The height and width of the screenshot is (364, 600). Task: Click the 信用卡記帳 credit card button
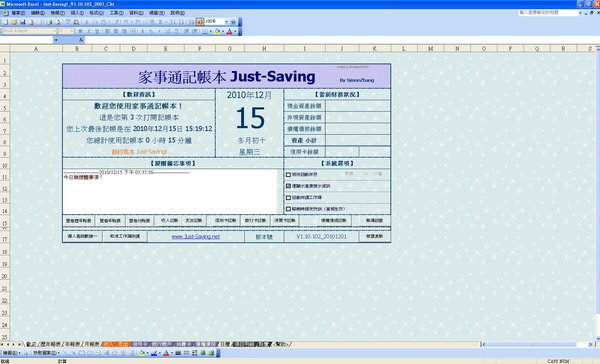(x=225, y=220)
